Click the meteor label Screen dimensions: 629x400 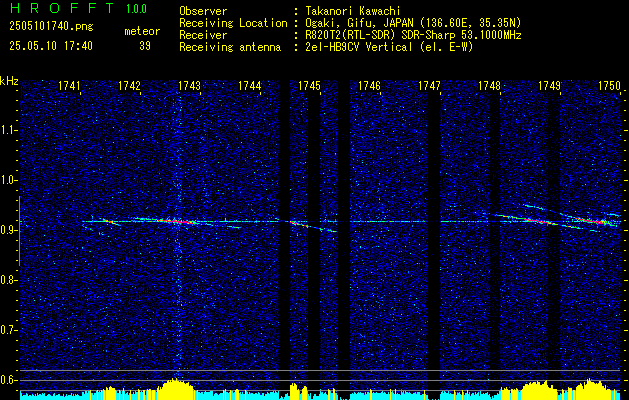pos(142,31)
